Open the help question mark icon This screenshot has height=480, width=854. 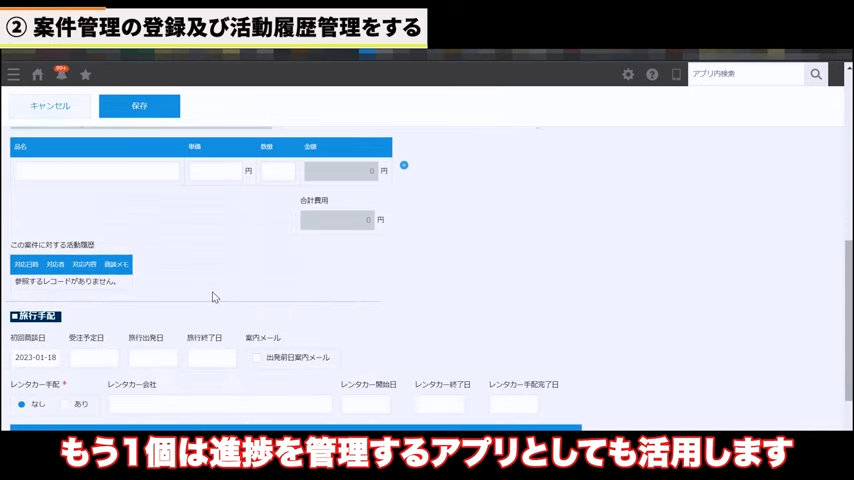coord(652,75)
